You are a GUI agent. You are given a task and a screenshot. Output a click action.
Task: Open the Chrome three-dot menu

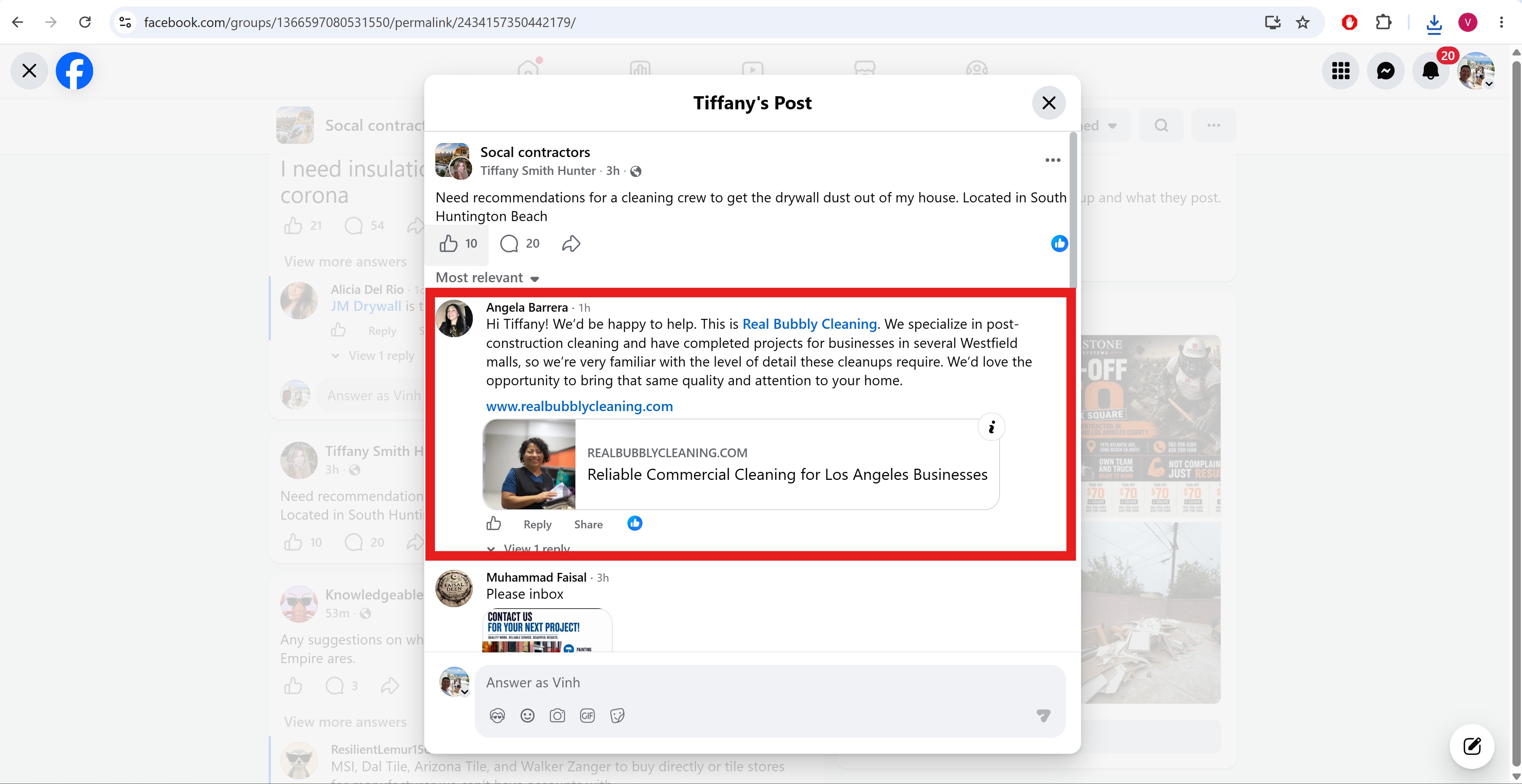click(x=1501, y=22)
